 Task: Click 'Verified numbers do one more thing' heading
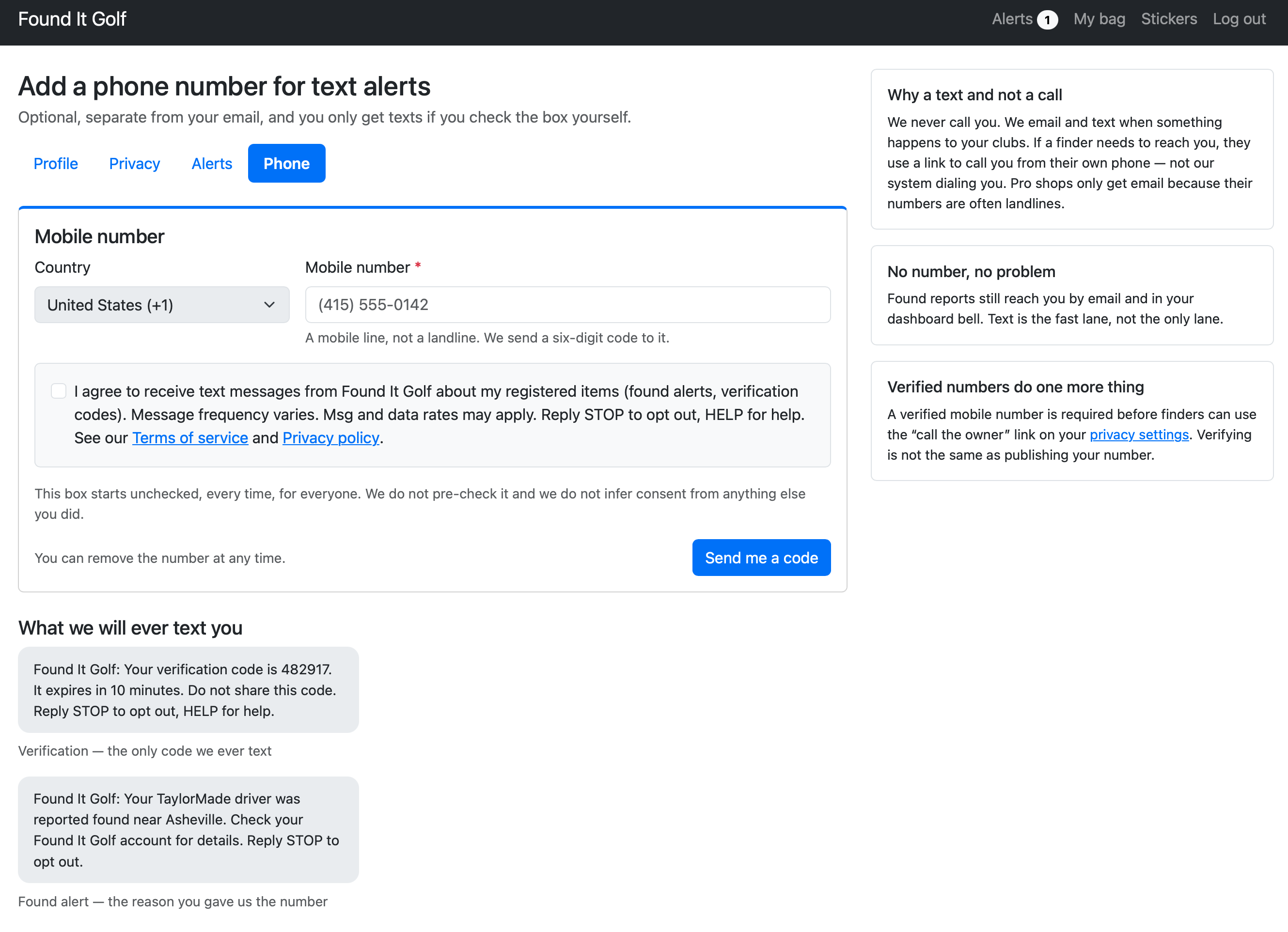tap(1015, 387)
